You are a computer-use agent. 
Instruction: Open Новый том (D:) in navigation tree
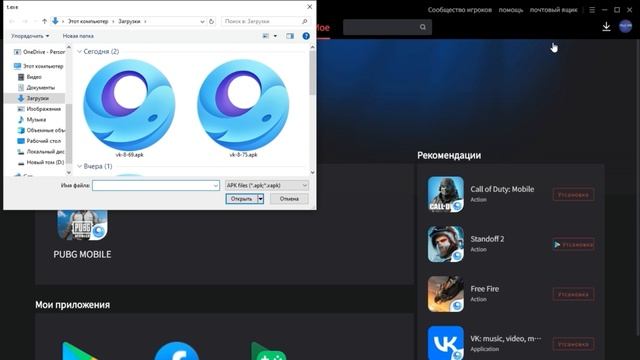(41, 162)
